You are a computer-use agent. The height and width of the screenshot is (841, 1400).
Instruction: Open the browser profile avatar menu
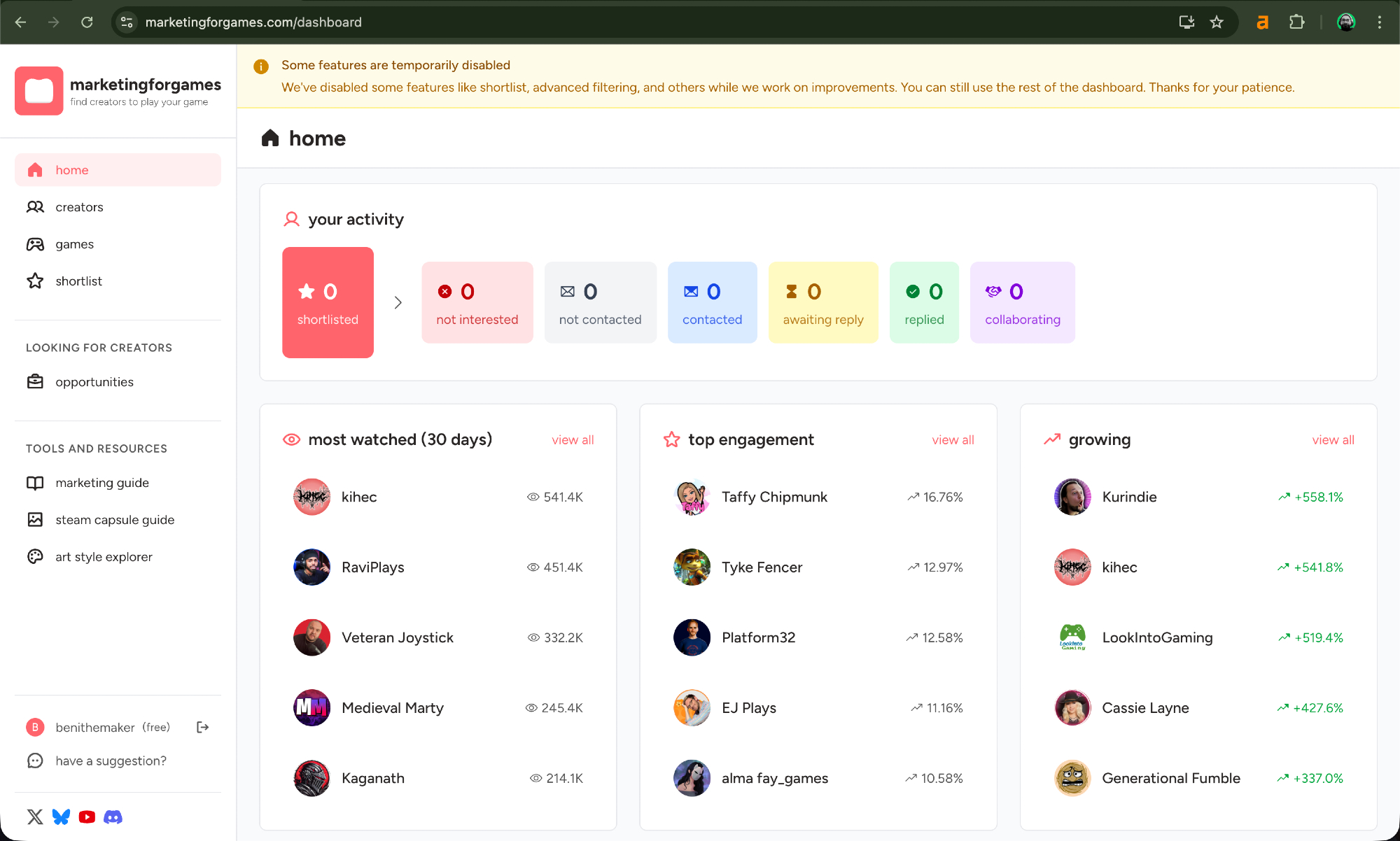click(x=1345, y=22)
